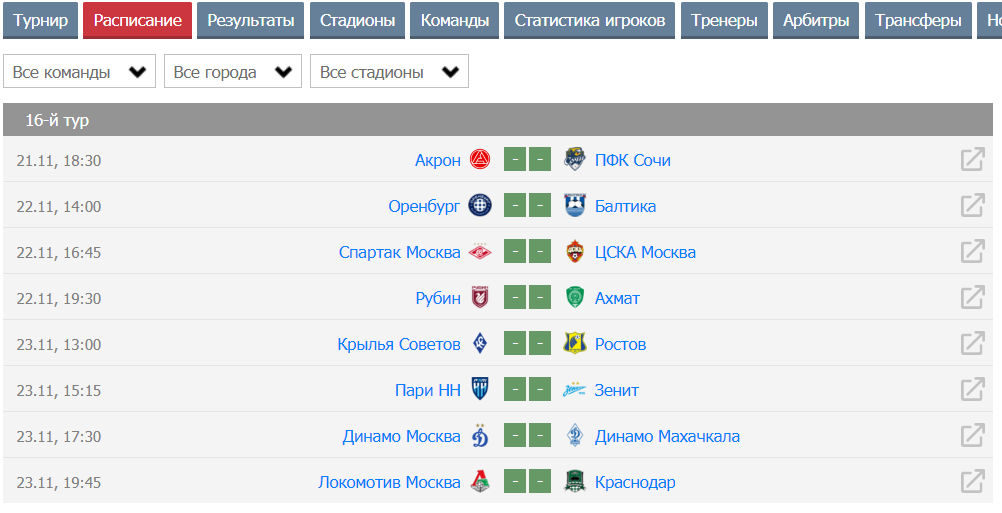Click the home score box for Пари НН match

click(515, 390)
